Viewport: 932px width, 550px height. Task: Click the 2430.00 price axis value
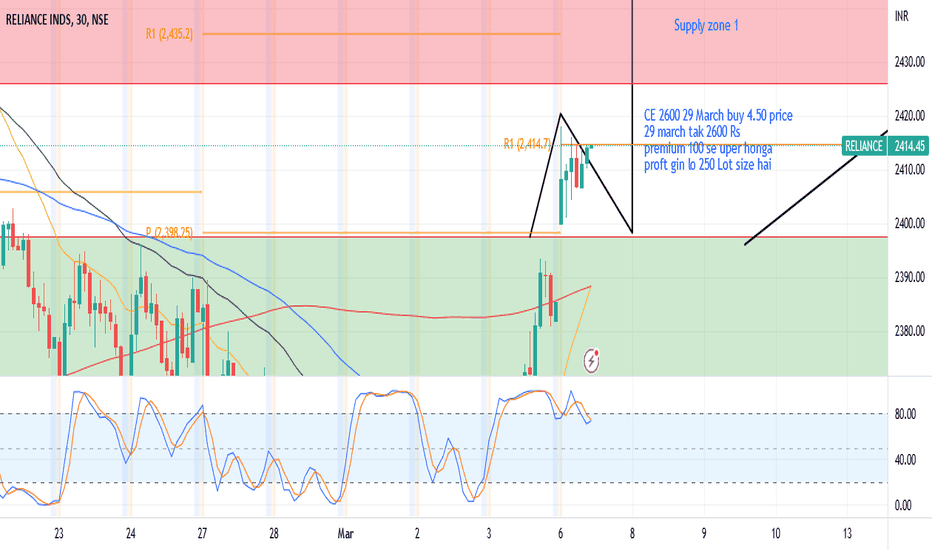point(909,62)
